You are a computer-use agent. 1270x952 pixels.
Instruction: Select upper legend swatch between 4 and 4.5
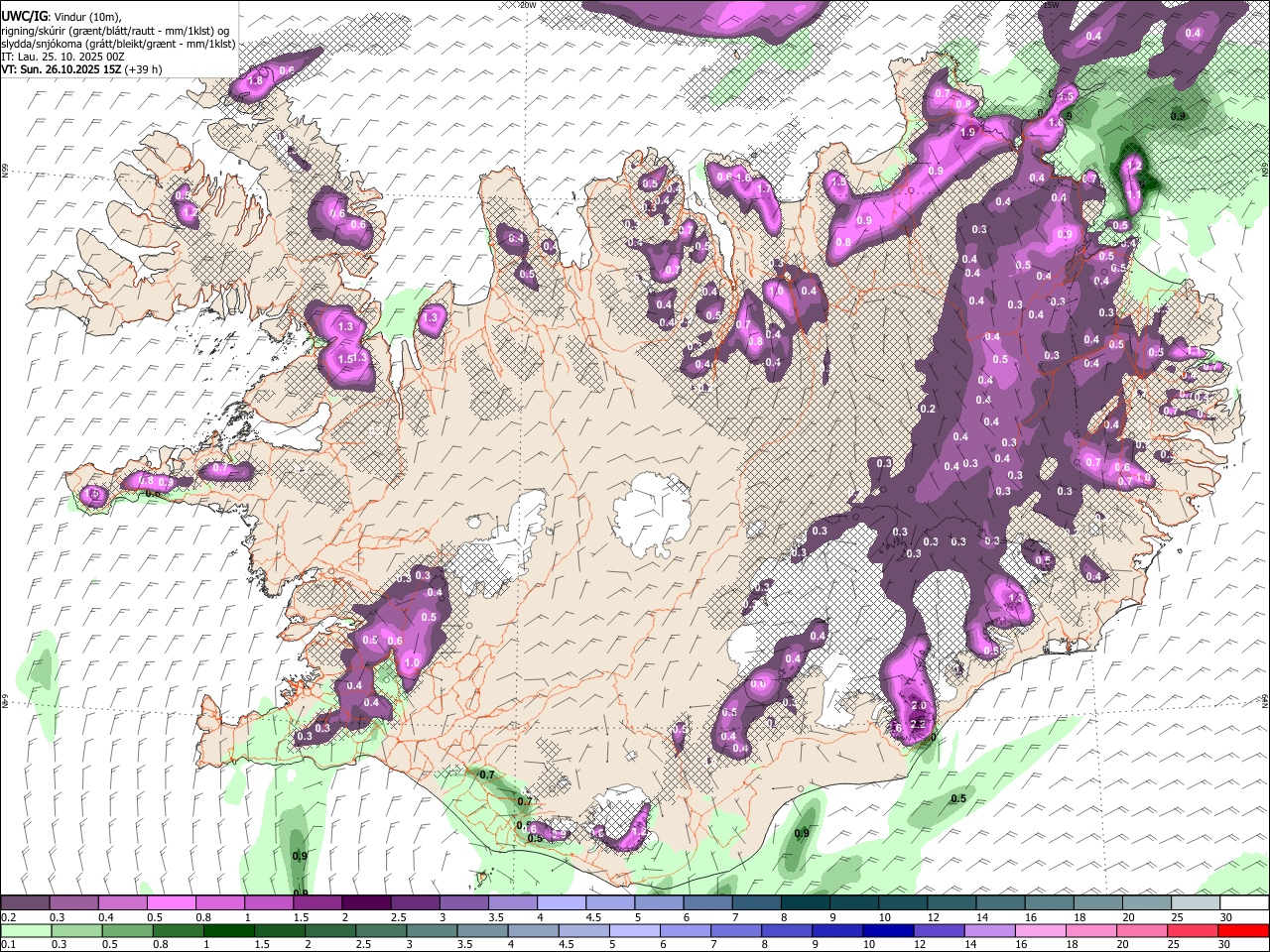(561, 903)
